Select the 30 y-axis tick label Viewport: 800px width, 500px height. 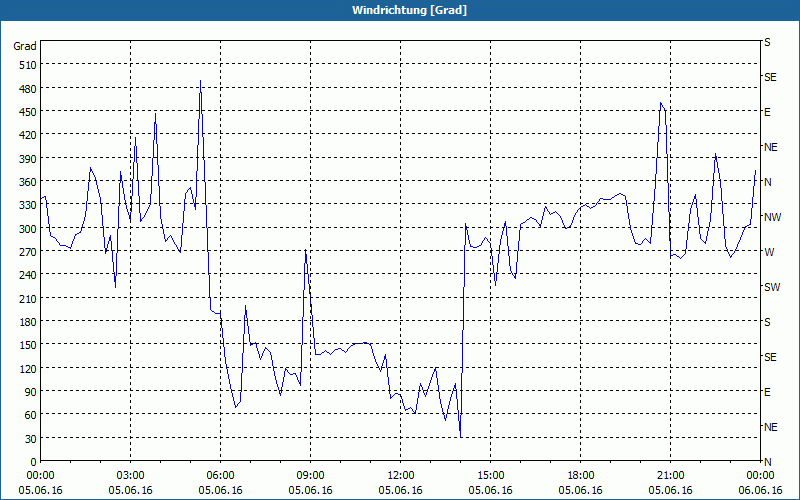pyautogui.click(x=31, y=439)
